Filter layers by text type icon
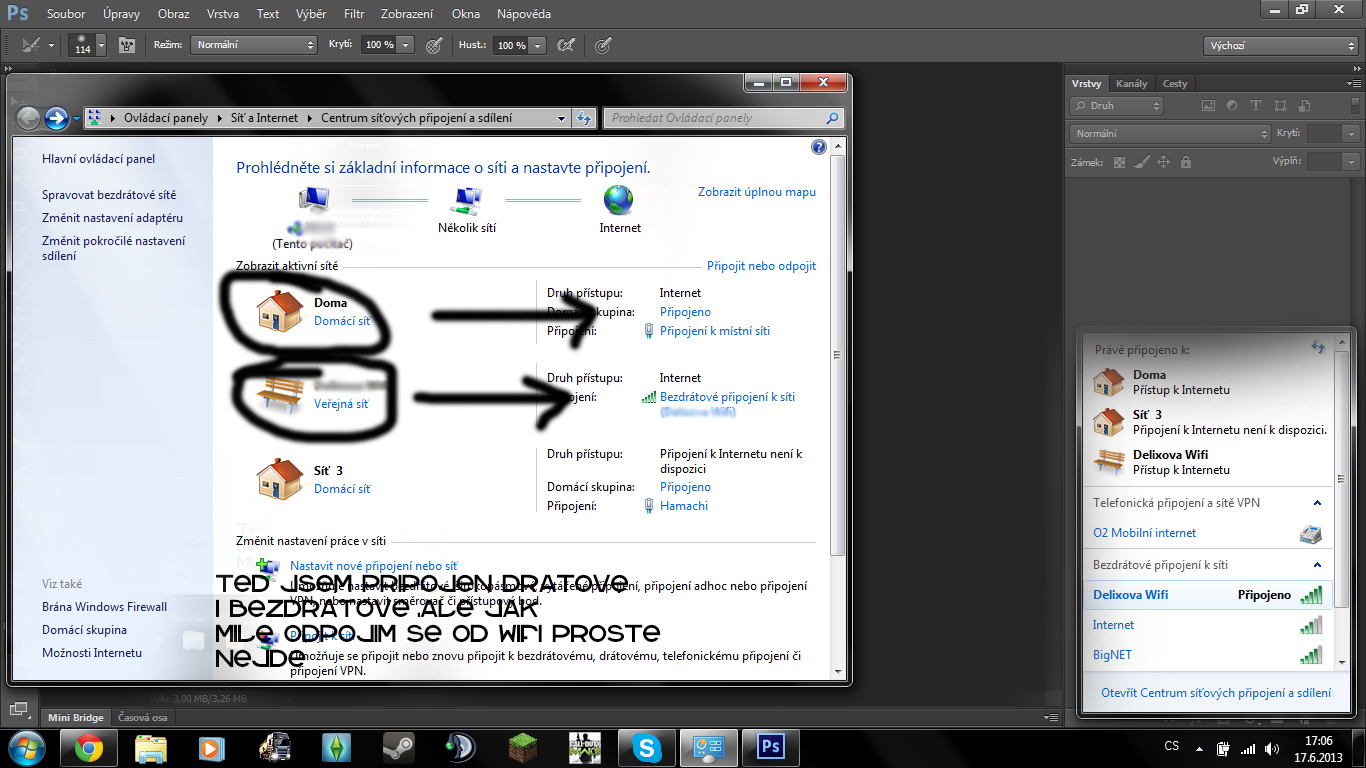 (1256, 105)
